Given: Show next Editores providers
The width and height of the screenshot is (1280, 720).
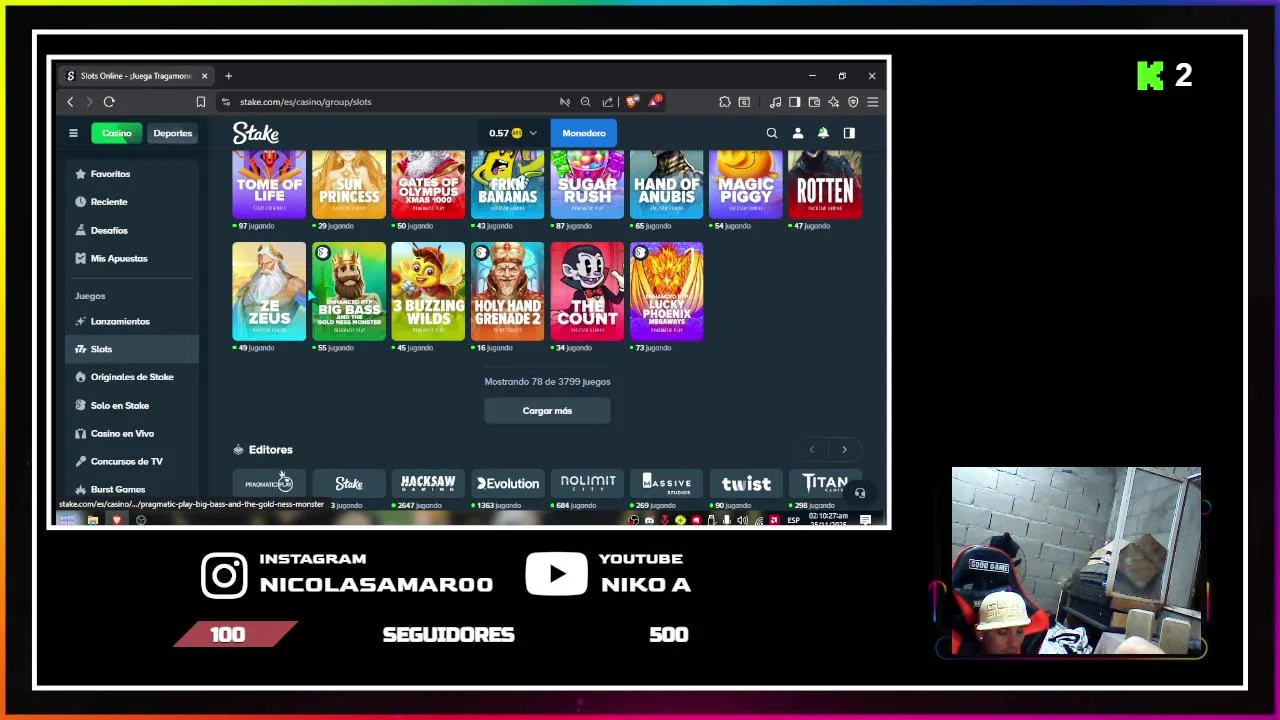Looking at the screenshot, I should point(844,450).
